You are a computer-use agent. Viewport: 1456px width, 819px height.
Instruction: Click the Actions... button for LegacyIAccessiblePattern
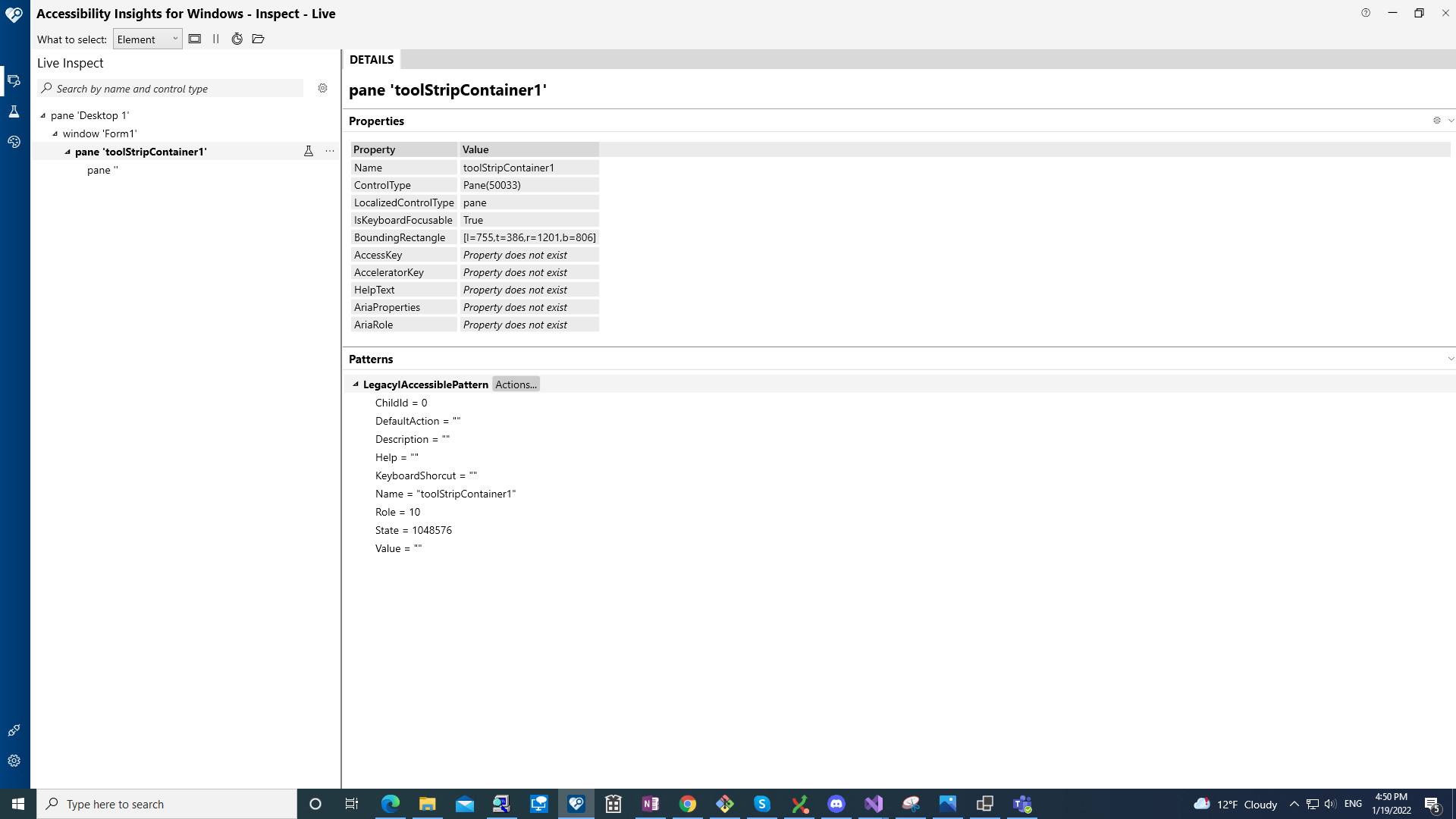[x=516, y=384]
